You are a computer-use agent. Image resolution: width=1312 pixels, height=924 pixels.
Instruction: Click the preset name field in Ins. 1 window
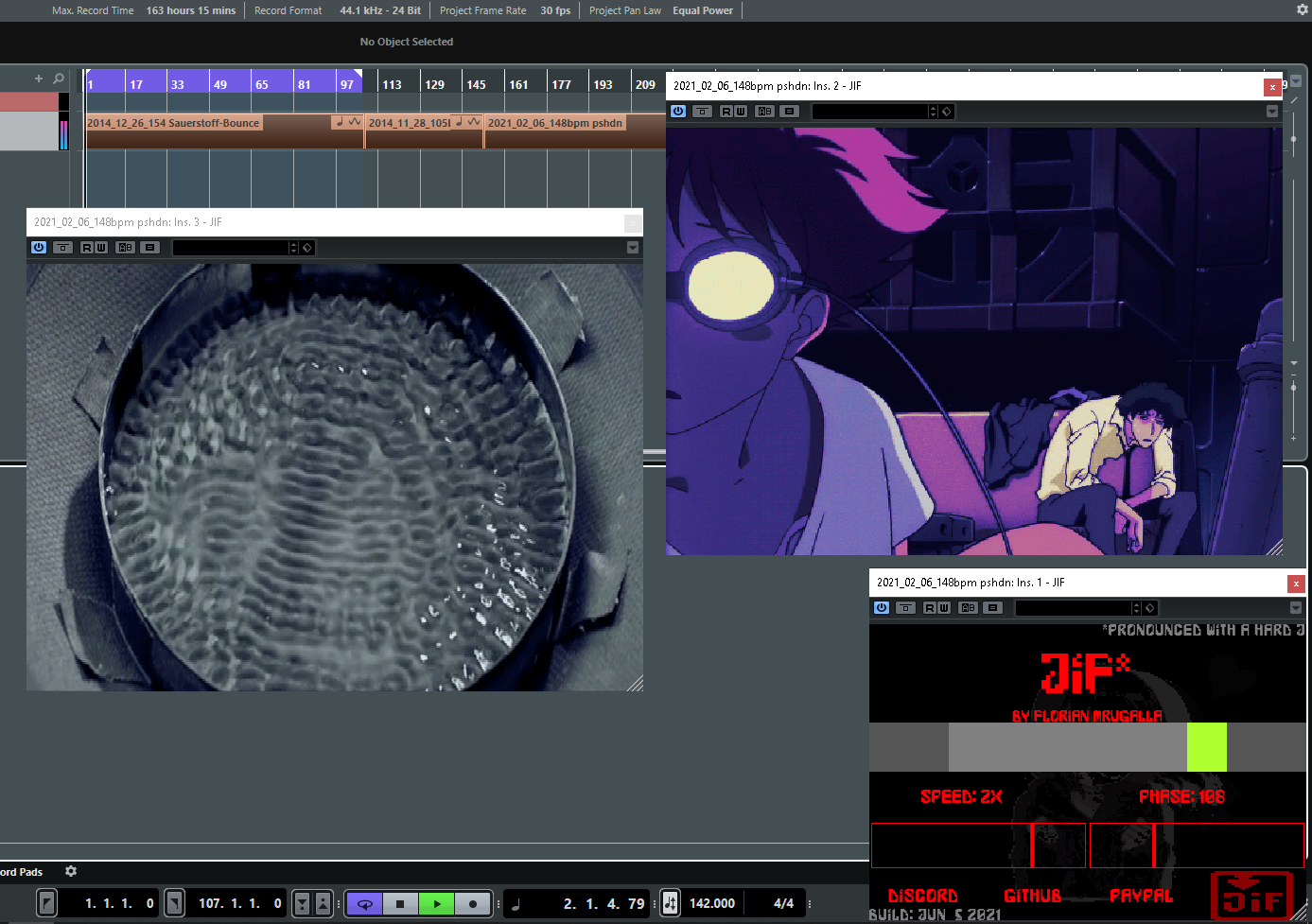click(x=1074, y=608)
